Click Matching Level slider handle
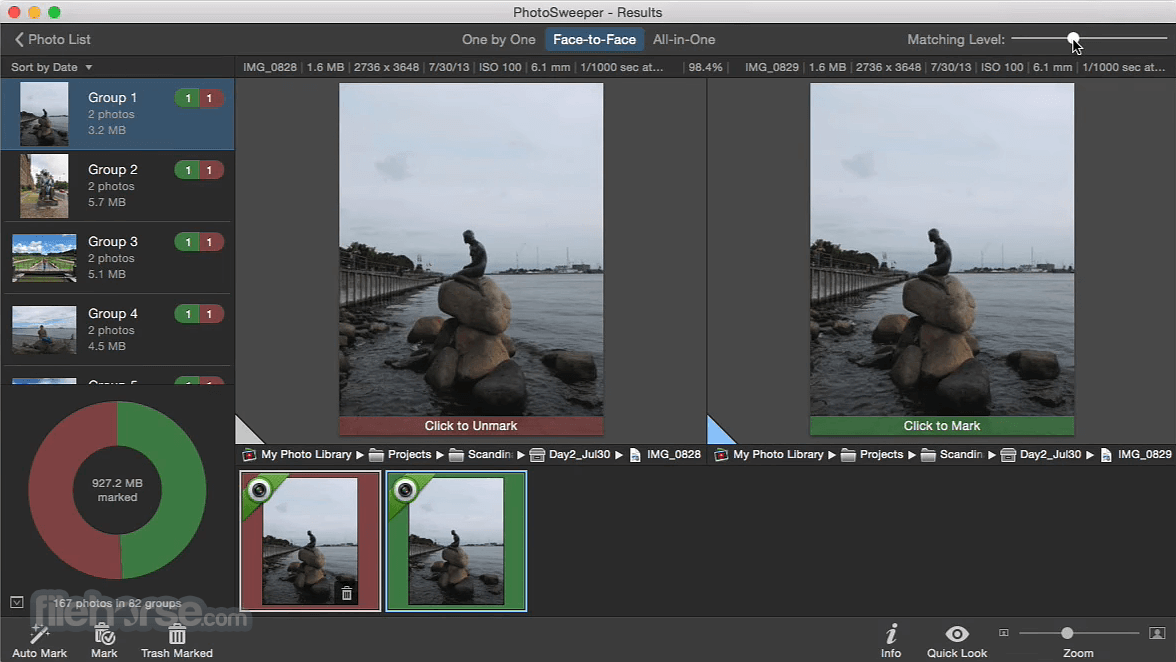The height and width of the screenshot is (662, 1176). point(1073,37)
